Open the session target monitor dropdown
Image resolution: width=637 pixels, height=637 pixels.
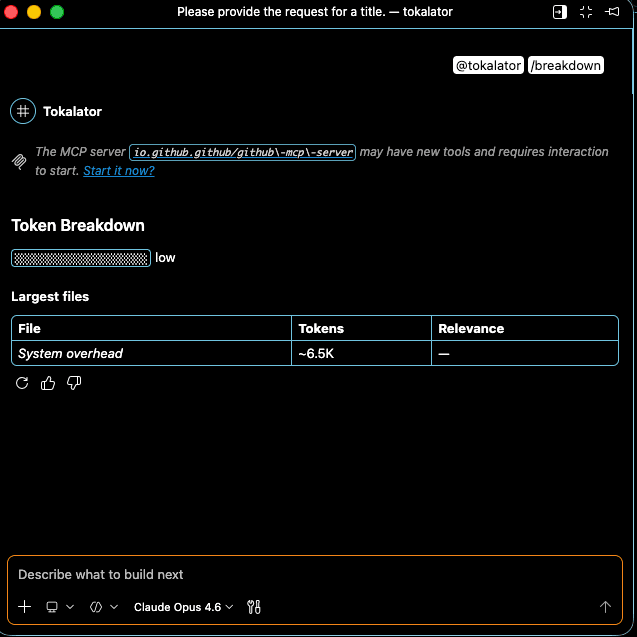point(60,607)
